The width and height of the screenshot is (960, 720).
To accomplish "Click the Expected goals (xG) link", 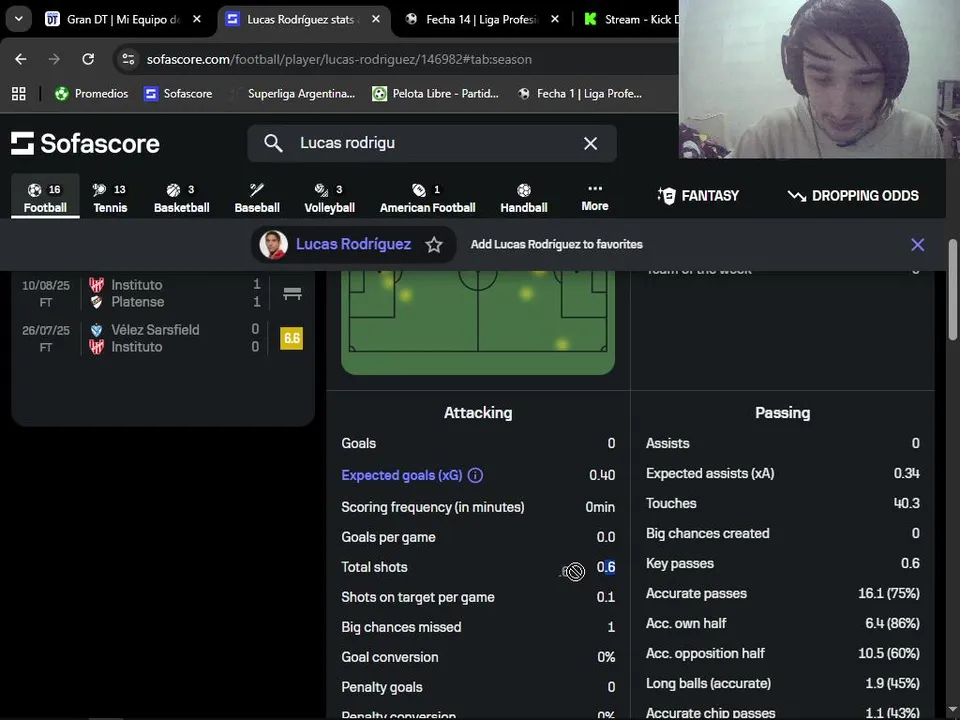I will 402,475.
